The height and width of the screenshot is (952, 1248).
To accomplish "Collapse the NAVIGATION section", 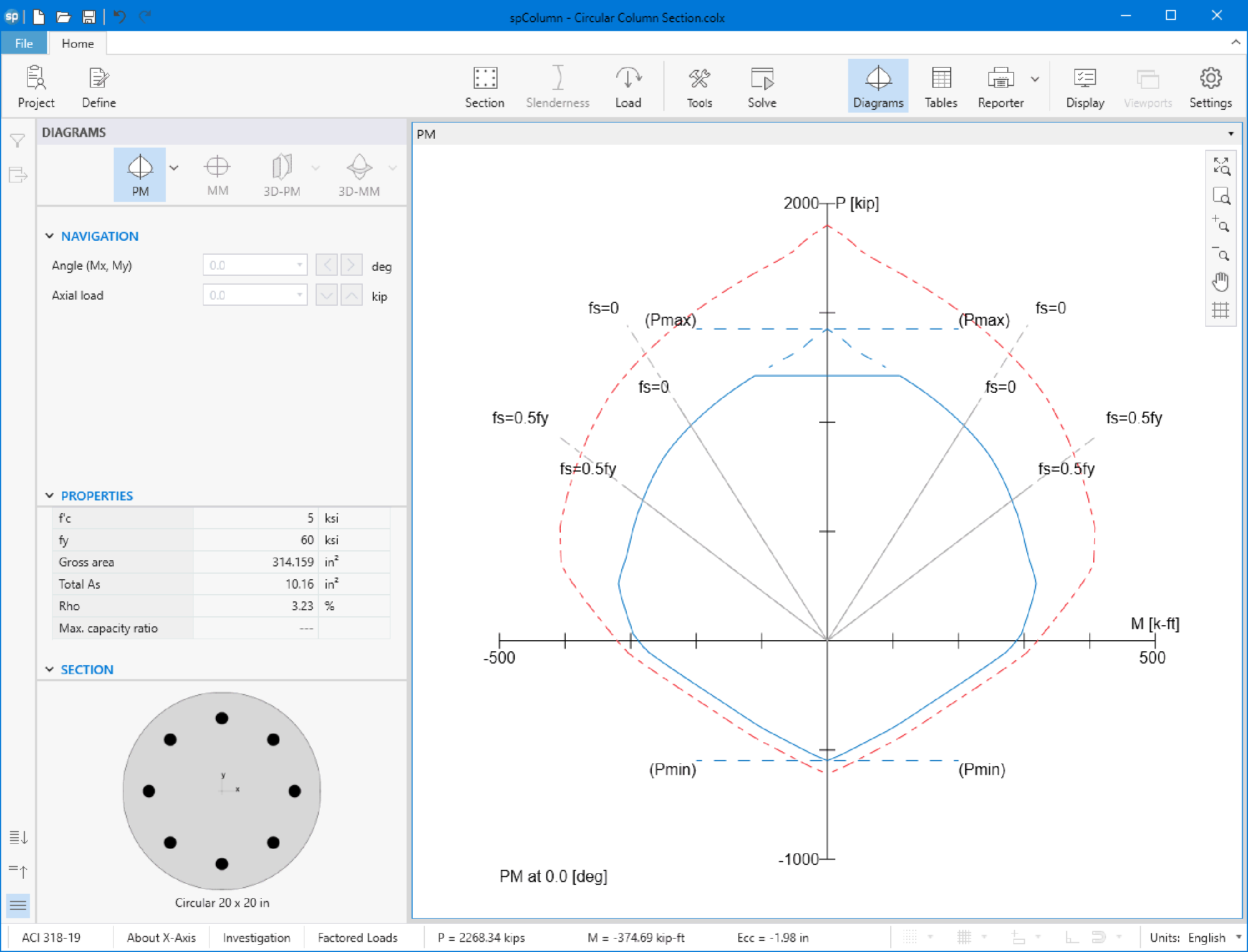I will click(49, 236).
